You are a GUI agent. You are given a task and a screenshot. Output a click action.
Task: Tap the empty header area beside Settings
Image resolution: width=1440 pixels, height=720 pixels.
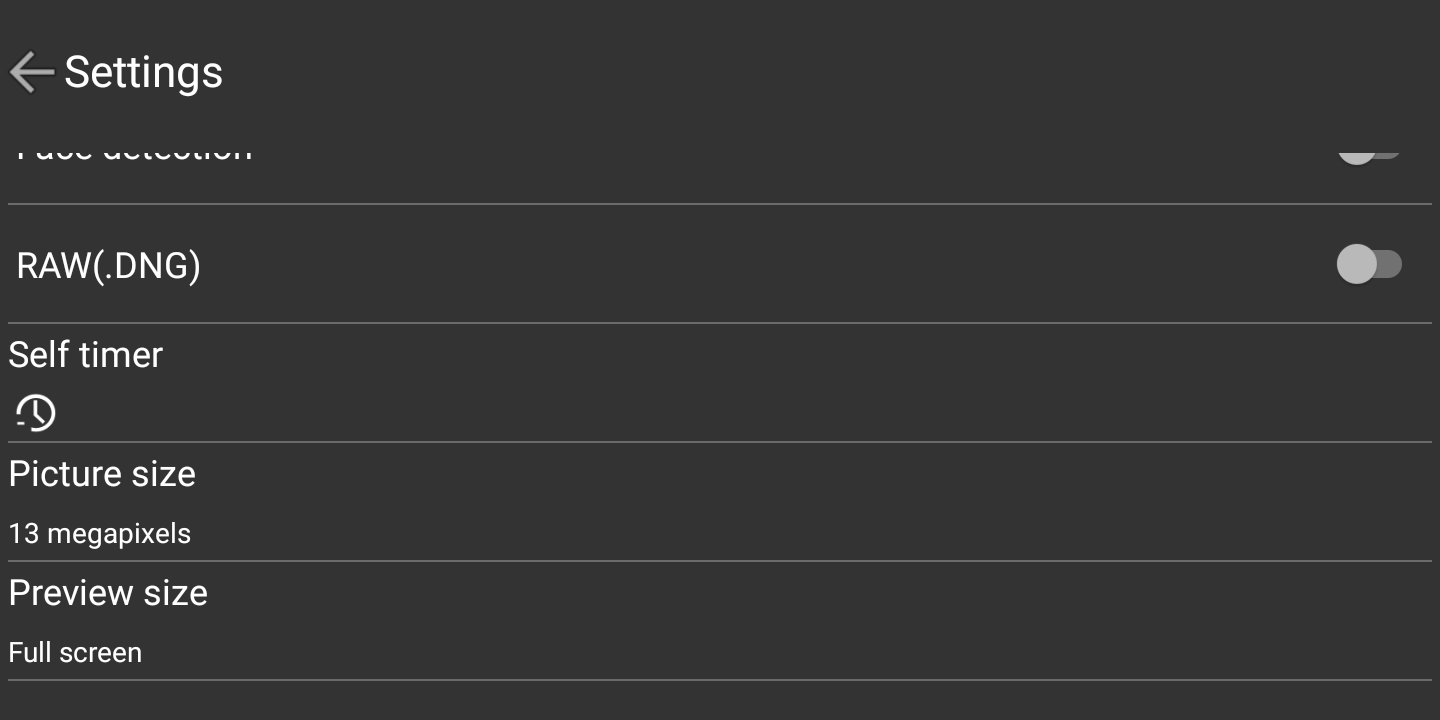coord(830,72)
